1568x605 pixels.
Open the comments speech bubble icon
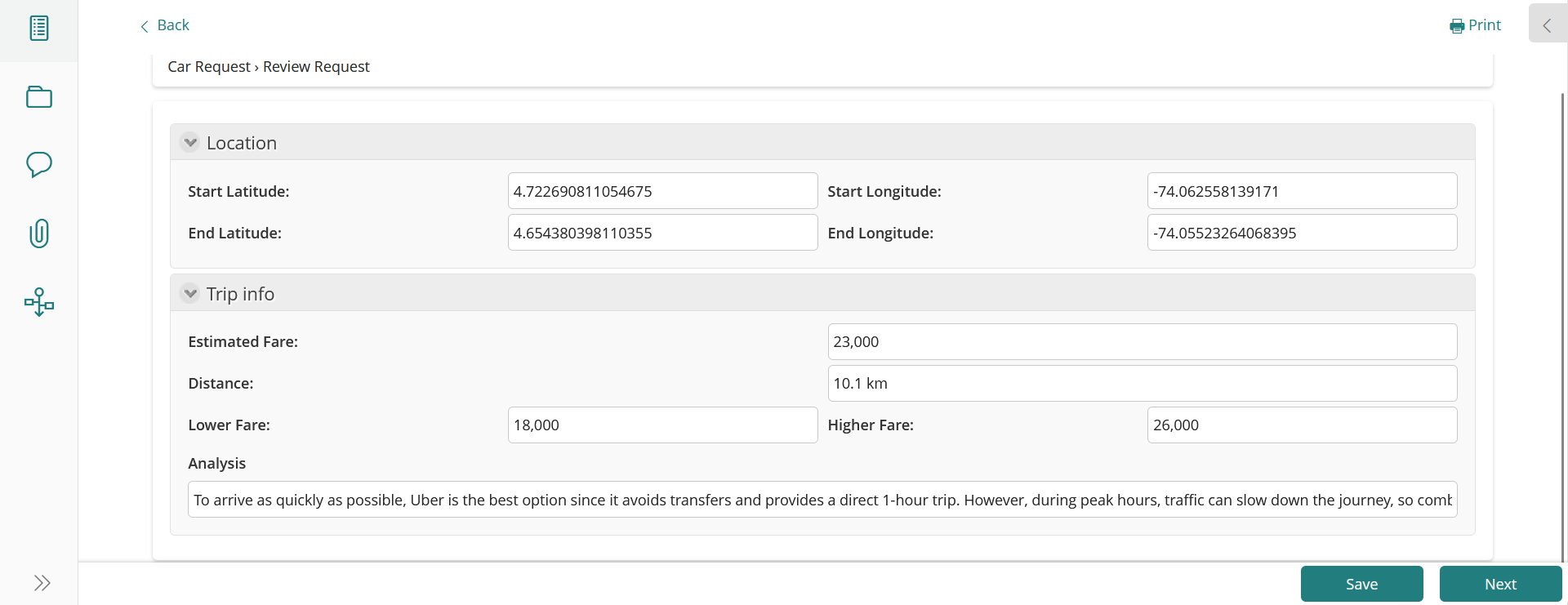coord(38,165)
